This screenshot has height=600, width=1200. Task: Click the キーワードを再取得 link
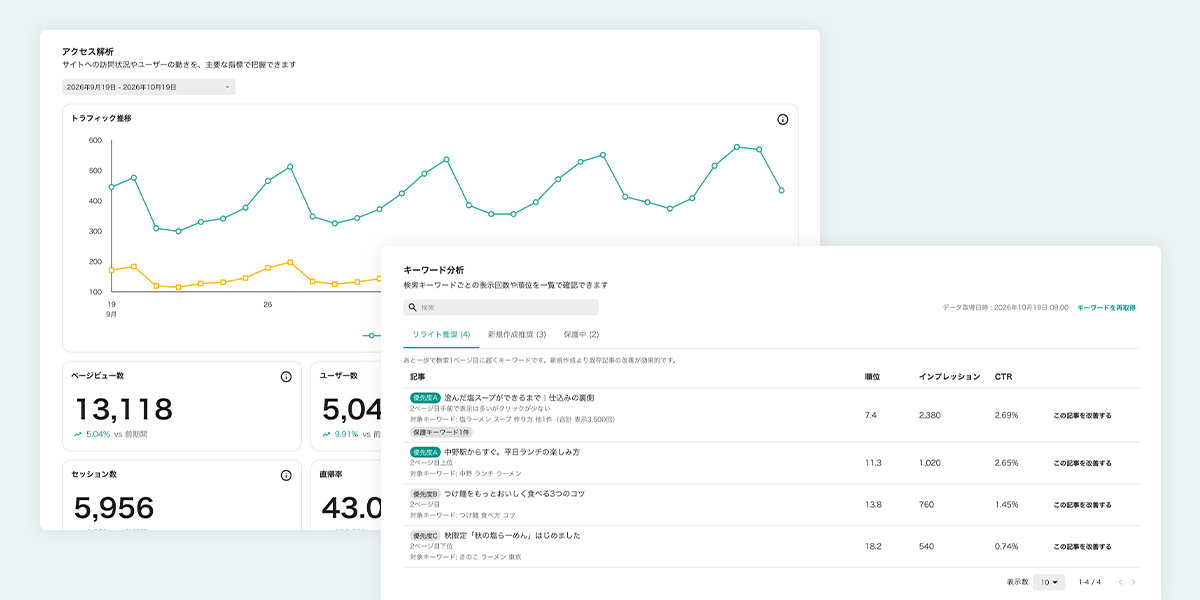[1106, 308]
